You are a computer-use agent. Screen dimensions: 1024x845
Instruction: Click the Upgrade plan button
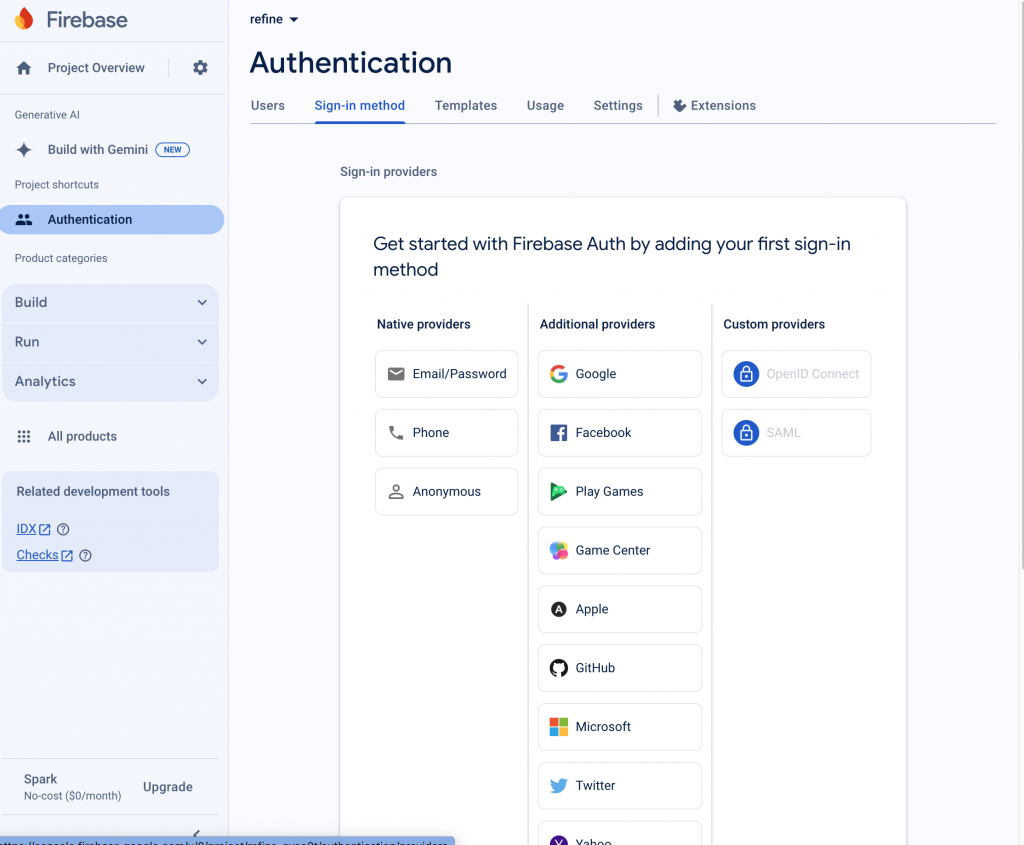click(x=168, y=787)
